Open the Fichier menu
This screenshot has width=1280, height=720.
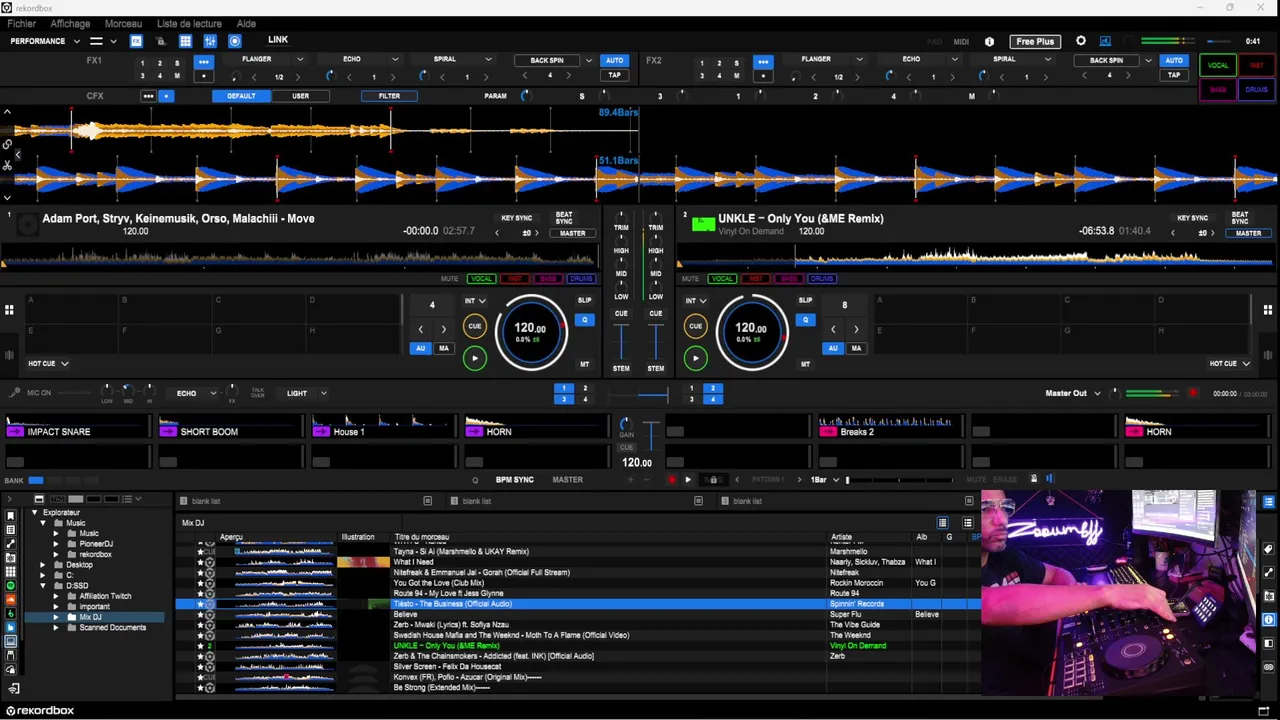[x=21, y=23]
